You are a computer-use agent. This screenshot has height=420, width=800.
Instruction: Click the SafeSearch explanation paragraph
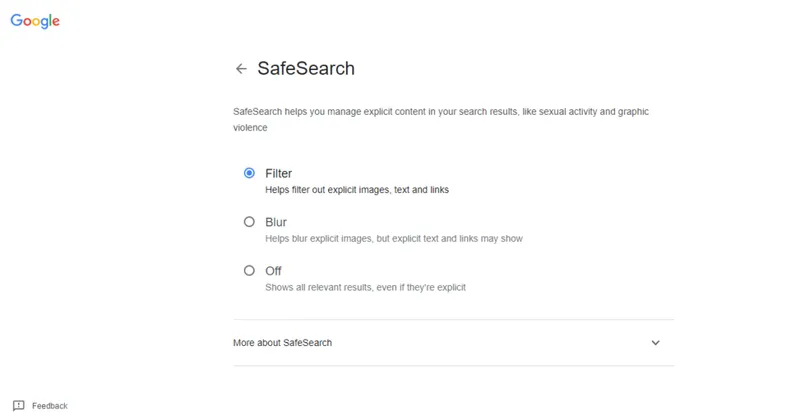(x=441, y=119)
